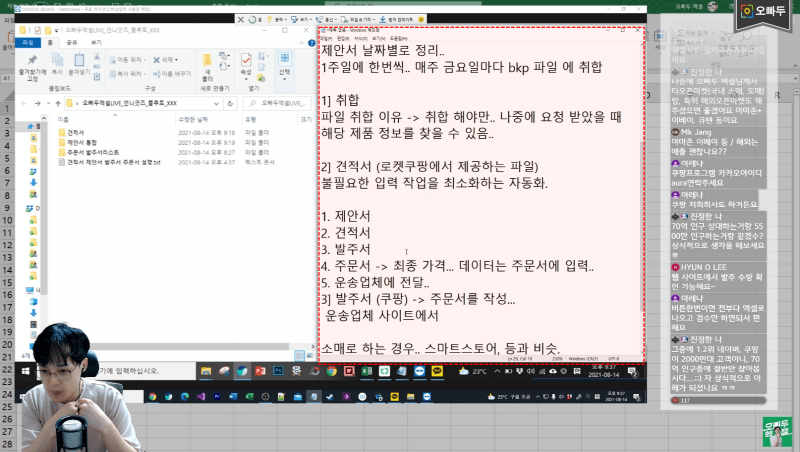Image resolution: width=800 pixels, height=452 pixels.
Task: Click the Excel Name Box showing A1
Action: tap(7, 78)
